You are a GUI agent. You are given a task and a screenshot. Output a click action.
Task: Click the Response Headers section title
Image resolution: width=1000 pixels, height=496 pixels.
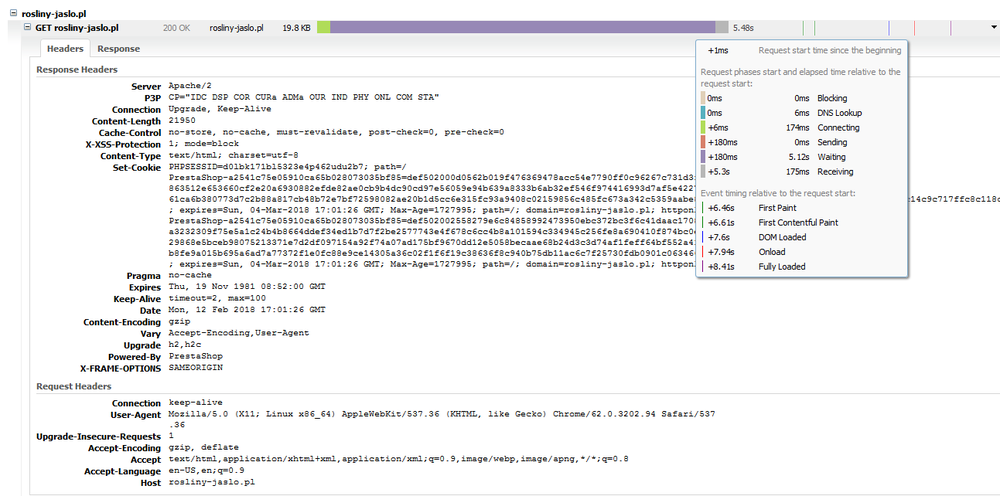tap(77, 69)
